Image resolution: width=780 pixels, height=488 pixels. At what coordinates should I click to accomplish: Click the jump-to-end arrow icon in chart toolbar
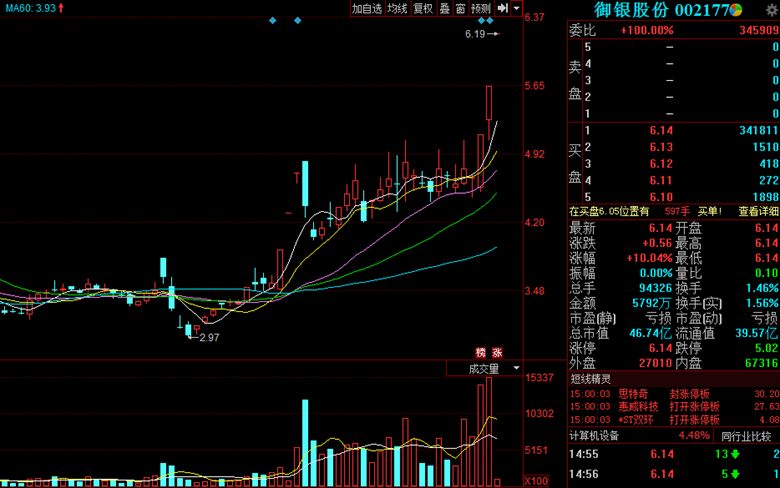pos(502,9)
